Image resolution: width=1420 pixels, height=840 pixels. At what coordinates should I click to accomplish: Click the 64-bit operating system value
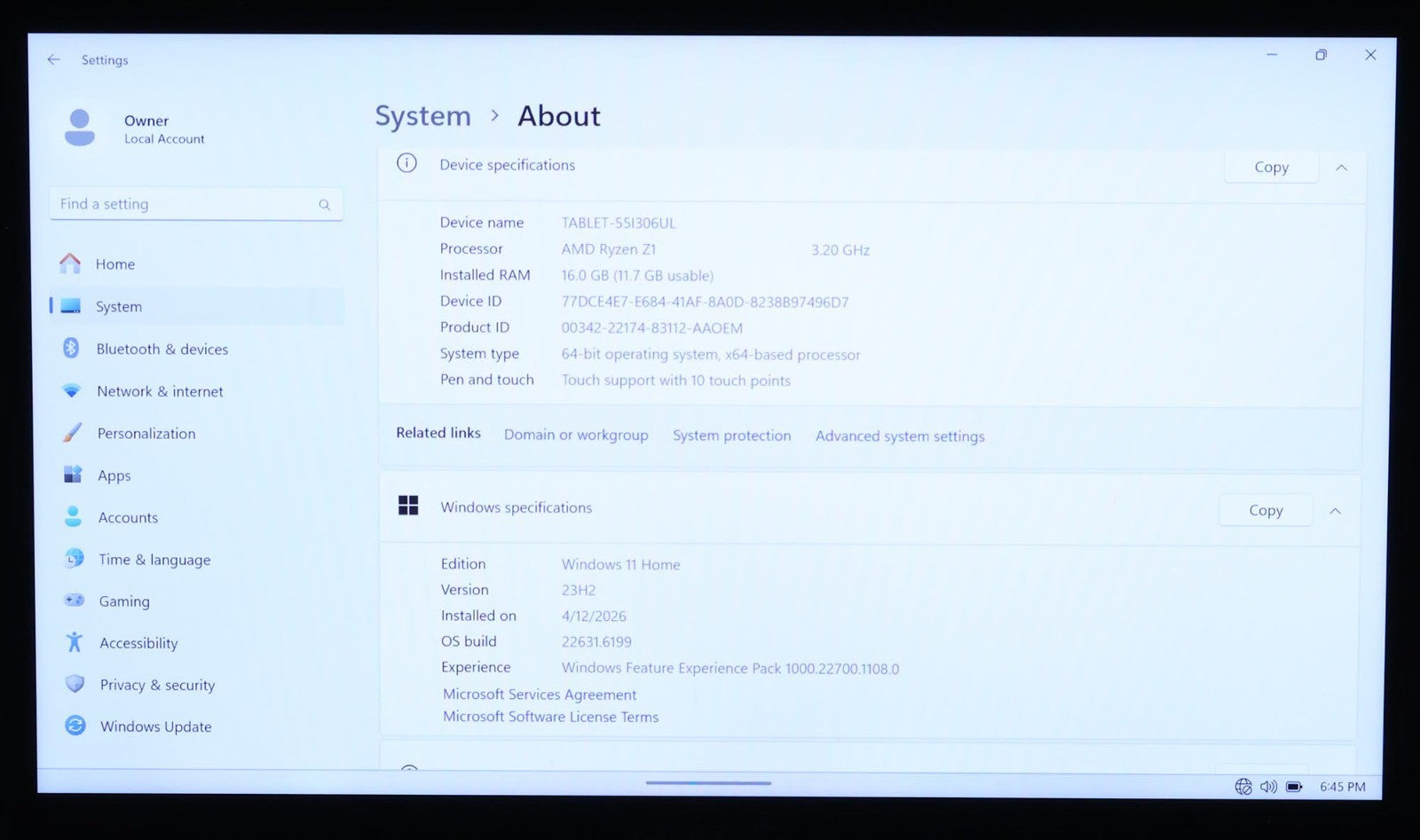[x=711, y=355]
